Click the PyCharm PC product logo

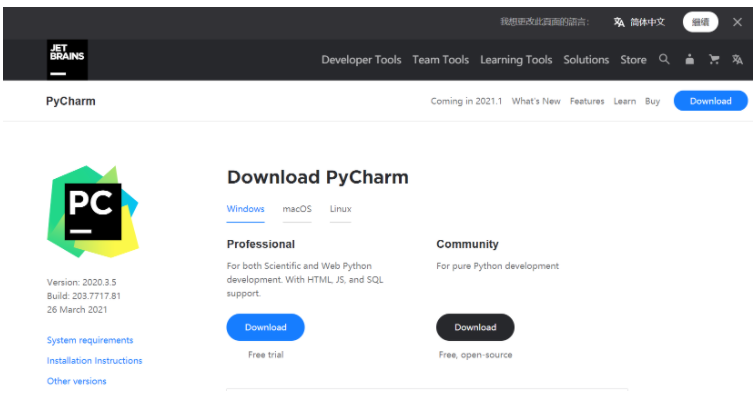click(x=92, y=211)
